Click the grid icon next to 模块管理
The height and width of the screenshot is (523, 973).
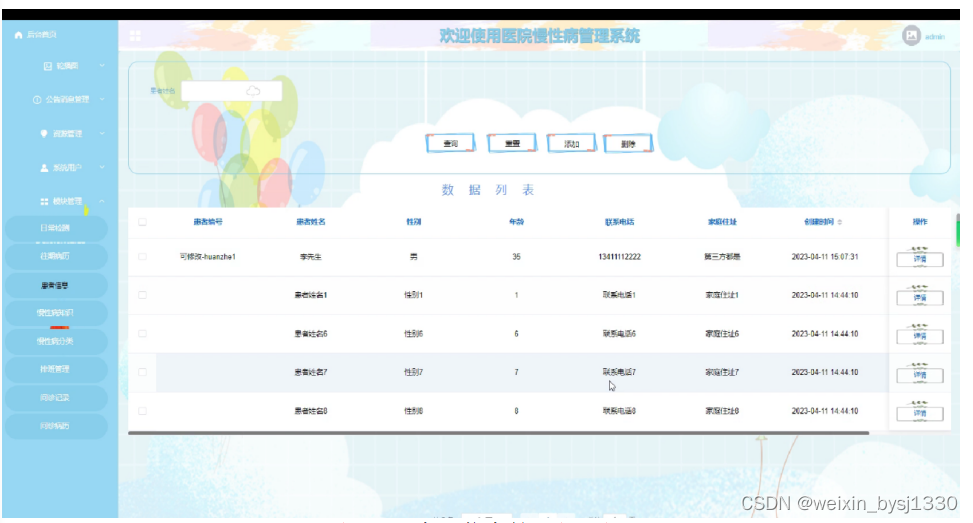(x=44, y=202)
